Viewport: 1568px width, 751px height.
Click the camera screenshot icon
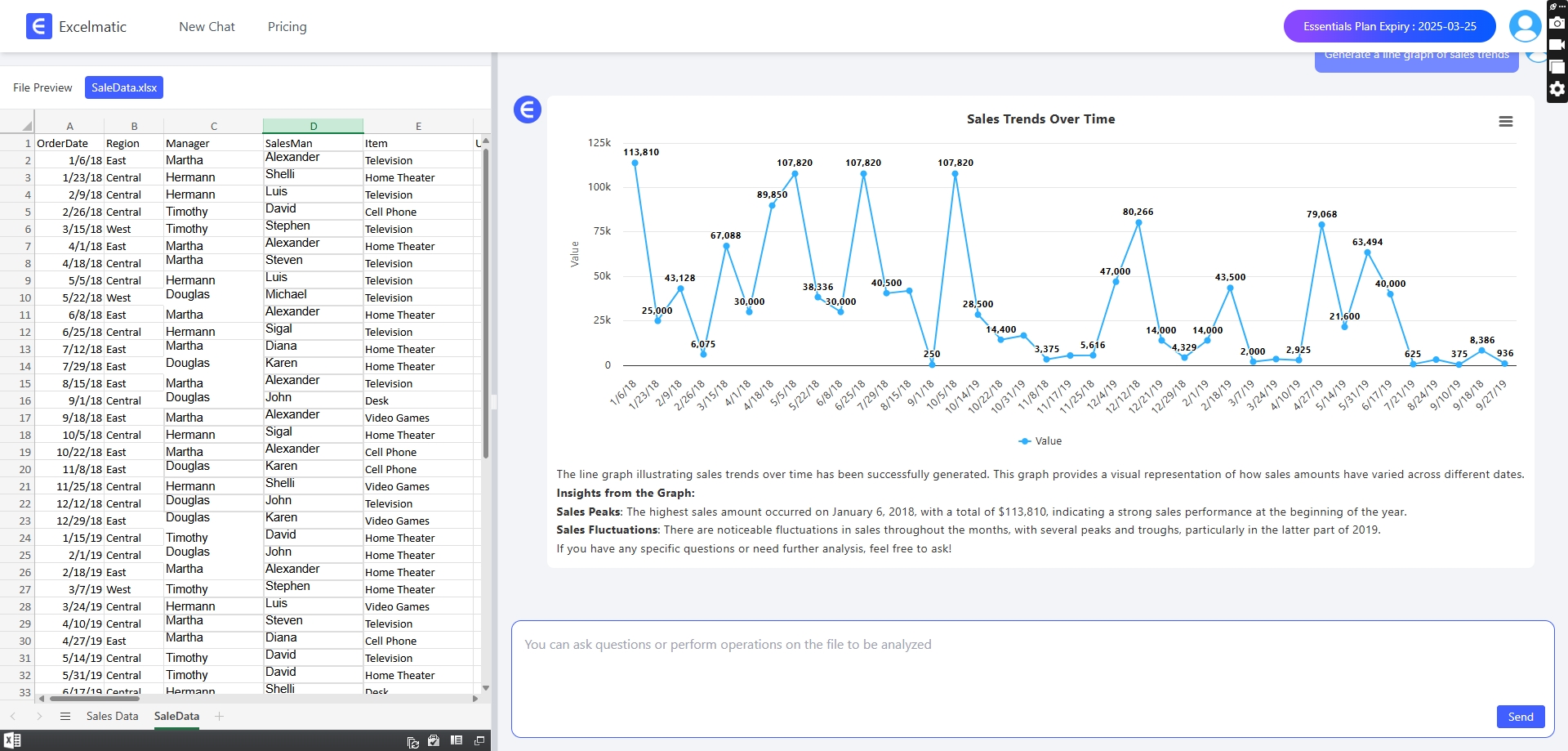point(1557,23)
